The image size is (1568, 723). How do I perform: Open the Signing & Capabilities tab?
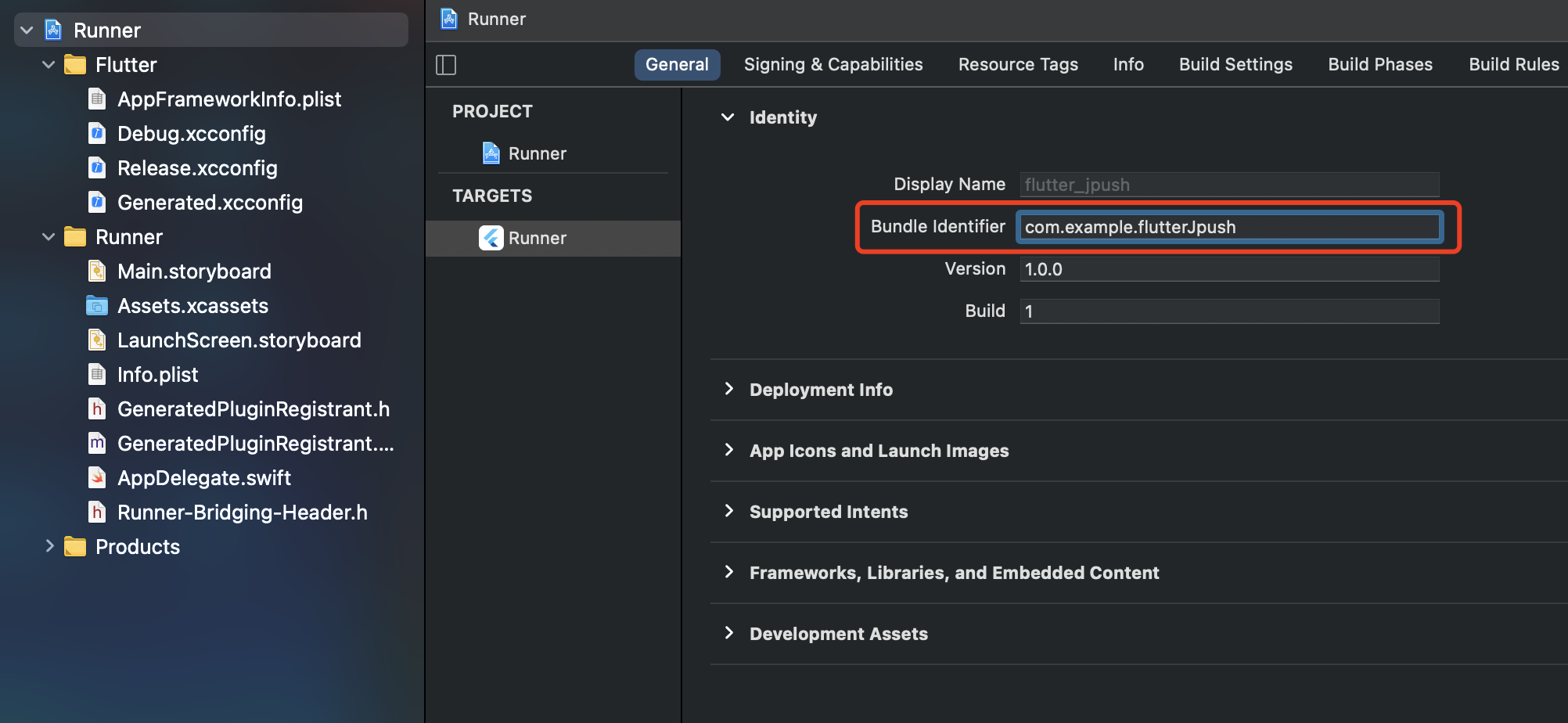pyautogui.click(x=833, y=65)
